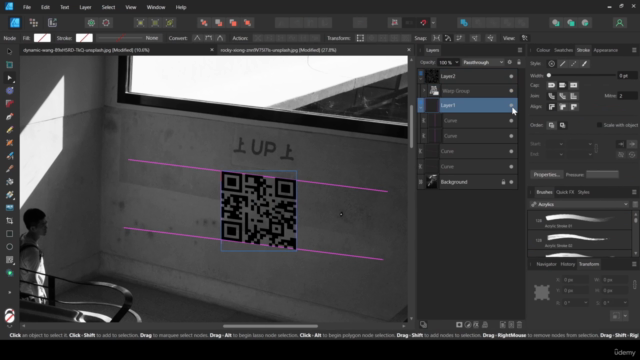Choose the solid line stroke style

click(562, 64)
